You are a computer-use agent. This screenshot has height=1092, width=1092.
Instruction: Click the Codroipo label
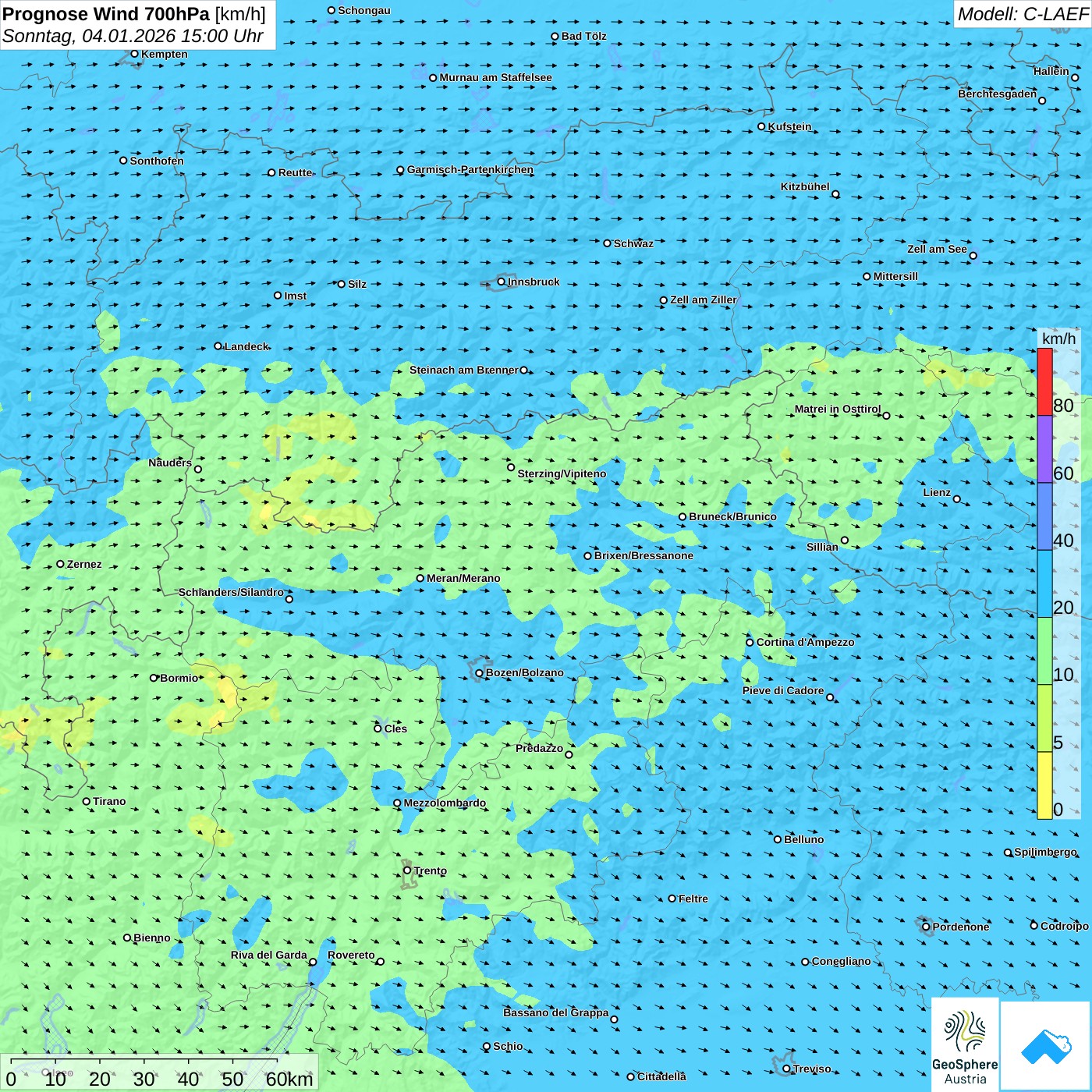pyautogui.click(x=1065, y=926)
